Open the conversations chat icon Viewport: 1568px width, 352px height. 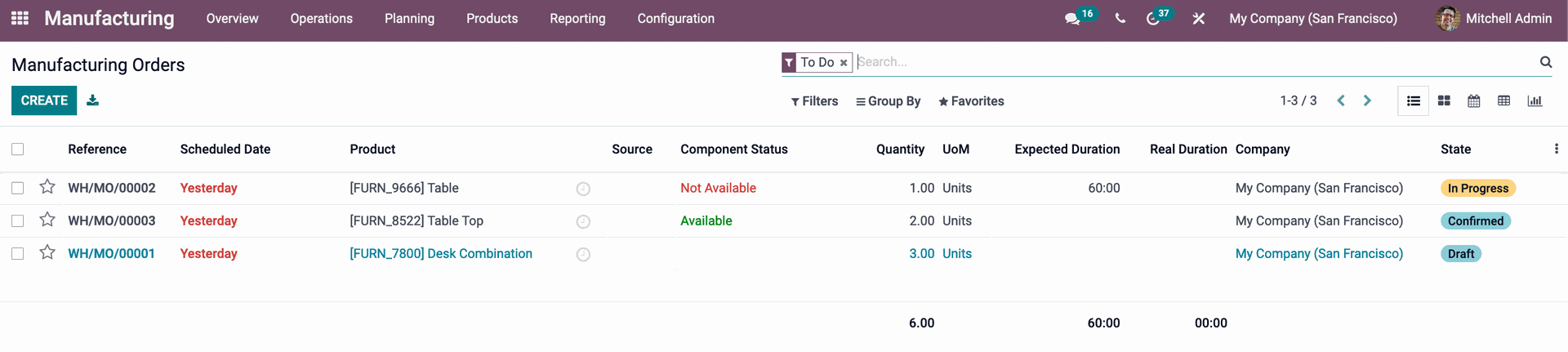point(1072,19)
